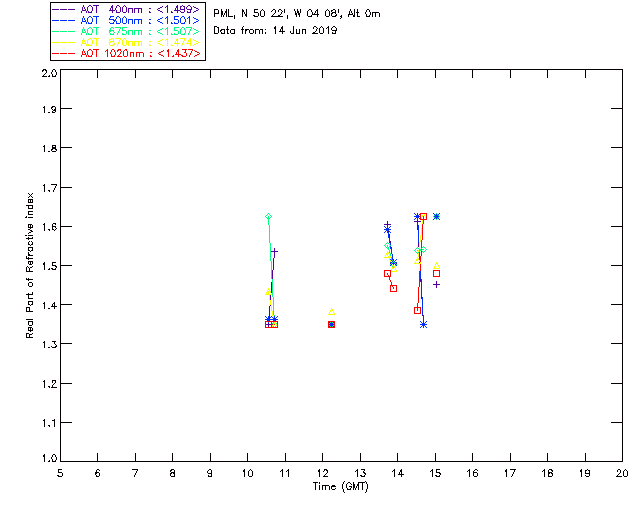Click y-axis tick label 1.3
This screenshot has height=512, width=640.
tap(49, 344)
